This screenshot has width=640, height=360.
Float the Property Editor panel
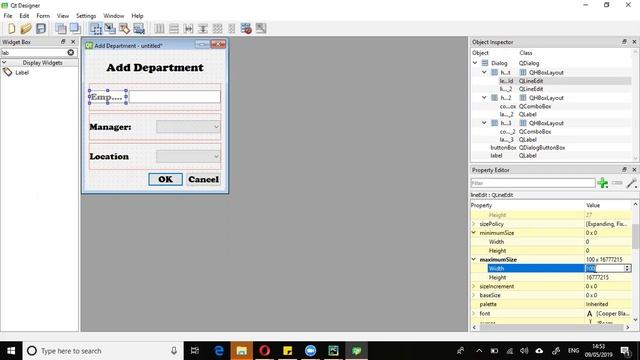624,169
